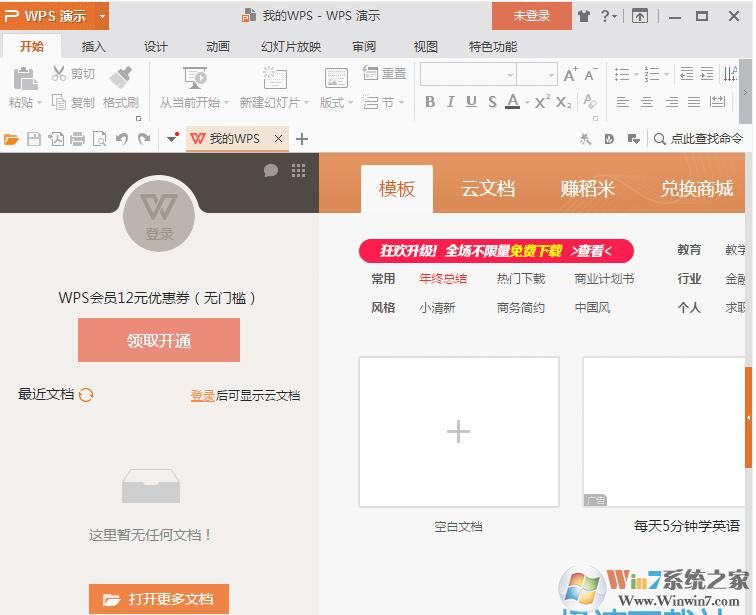This screenshot has height=615, width=756.
Task: Click the Reset (重置) icon
Action: (370, 73)
